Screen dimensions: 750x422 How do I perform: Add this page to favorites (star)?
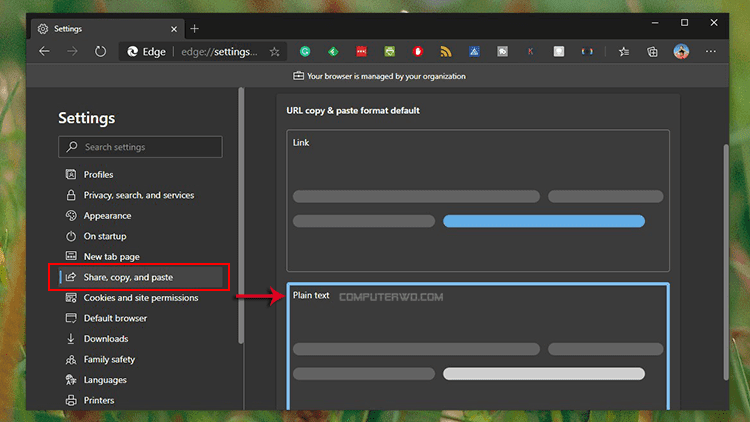[274, 52]
